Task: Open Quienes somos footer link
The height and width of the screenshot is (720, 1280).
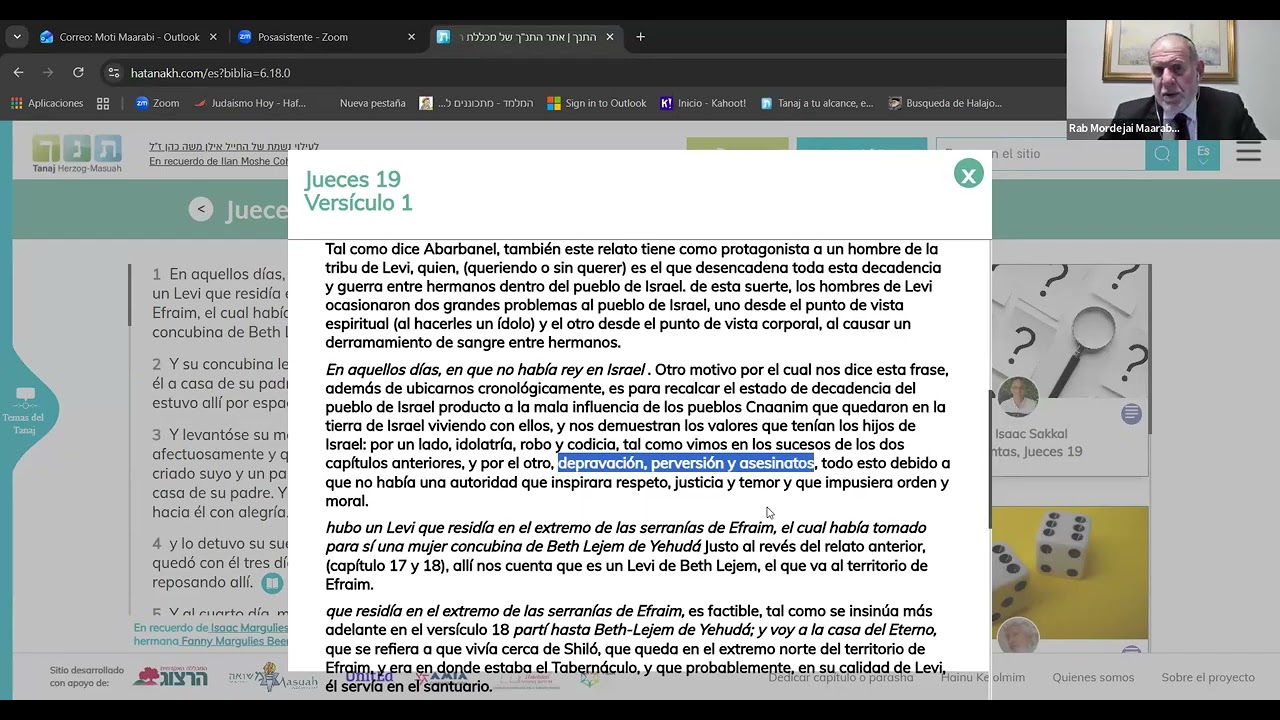Action: [1093, 677]
